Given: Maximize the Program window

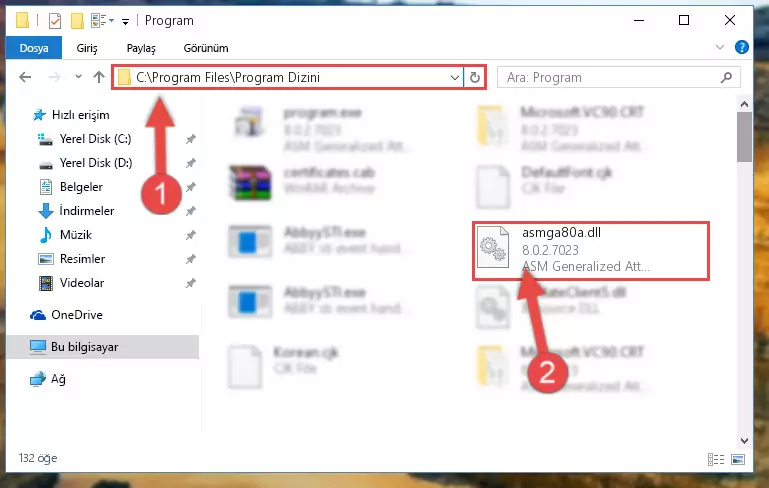Looking at the screenshot, I should (x=684, y=20).
